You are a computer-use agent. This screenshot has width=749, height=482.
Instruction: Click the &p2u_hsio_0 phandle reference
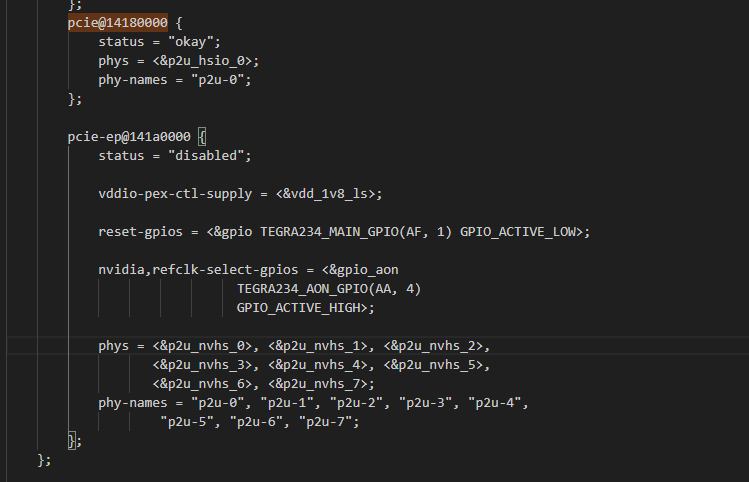tap(207, 61)
